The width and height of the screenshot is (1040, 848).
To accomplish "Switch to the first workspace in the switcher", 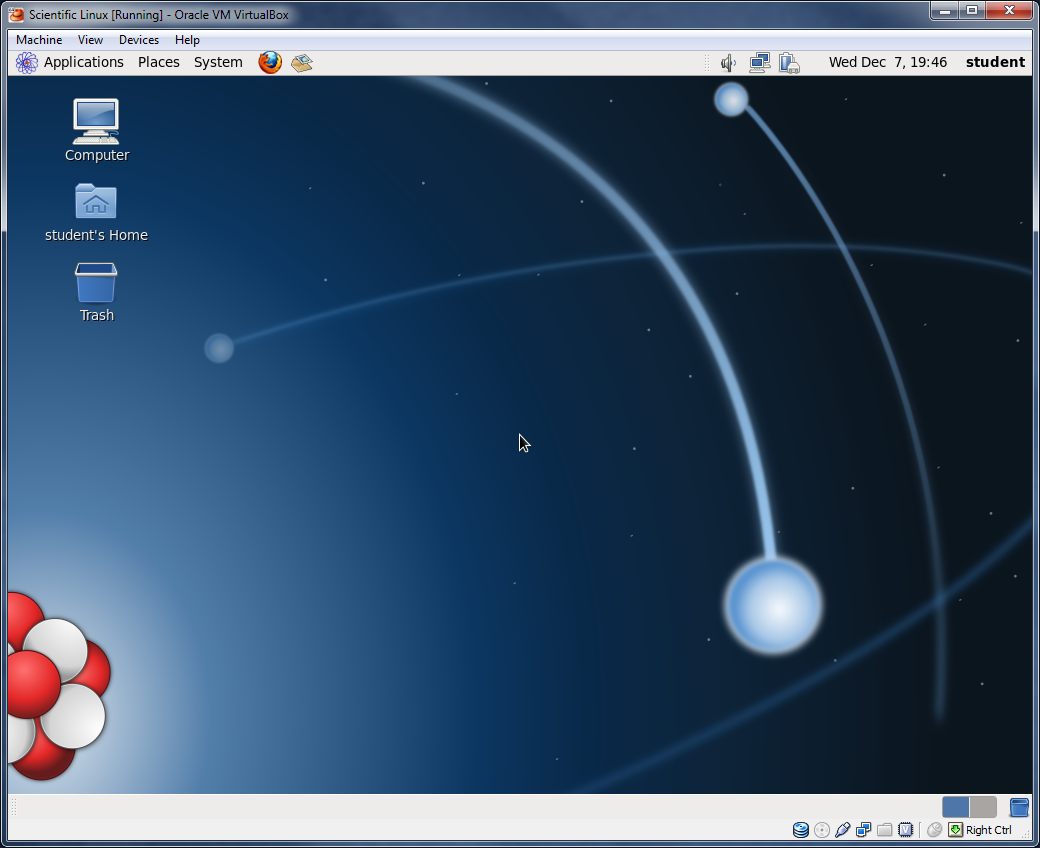I will click(x=955, y=807).
